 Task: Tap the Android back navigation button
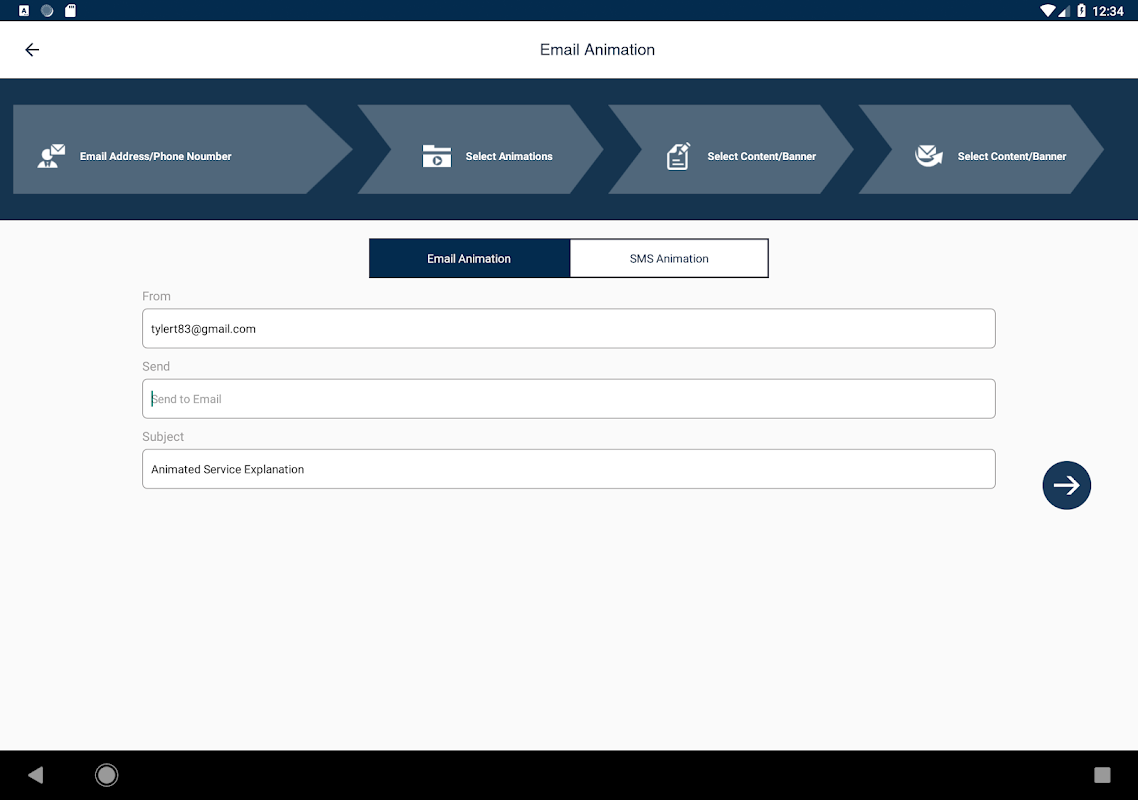(36, 775)
